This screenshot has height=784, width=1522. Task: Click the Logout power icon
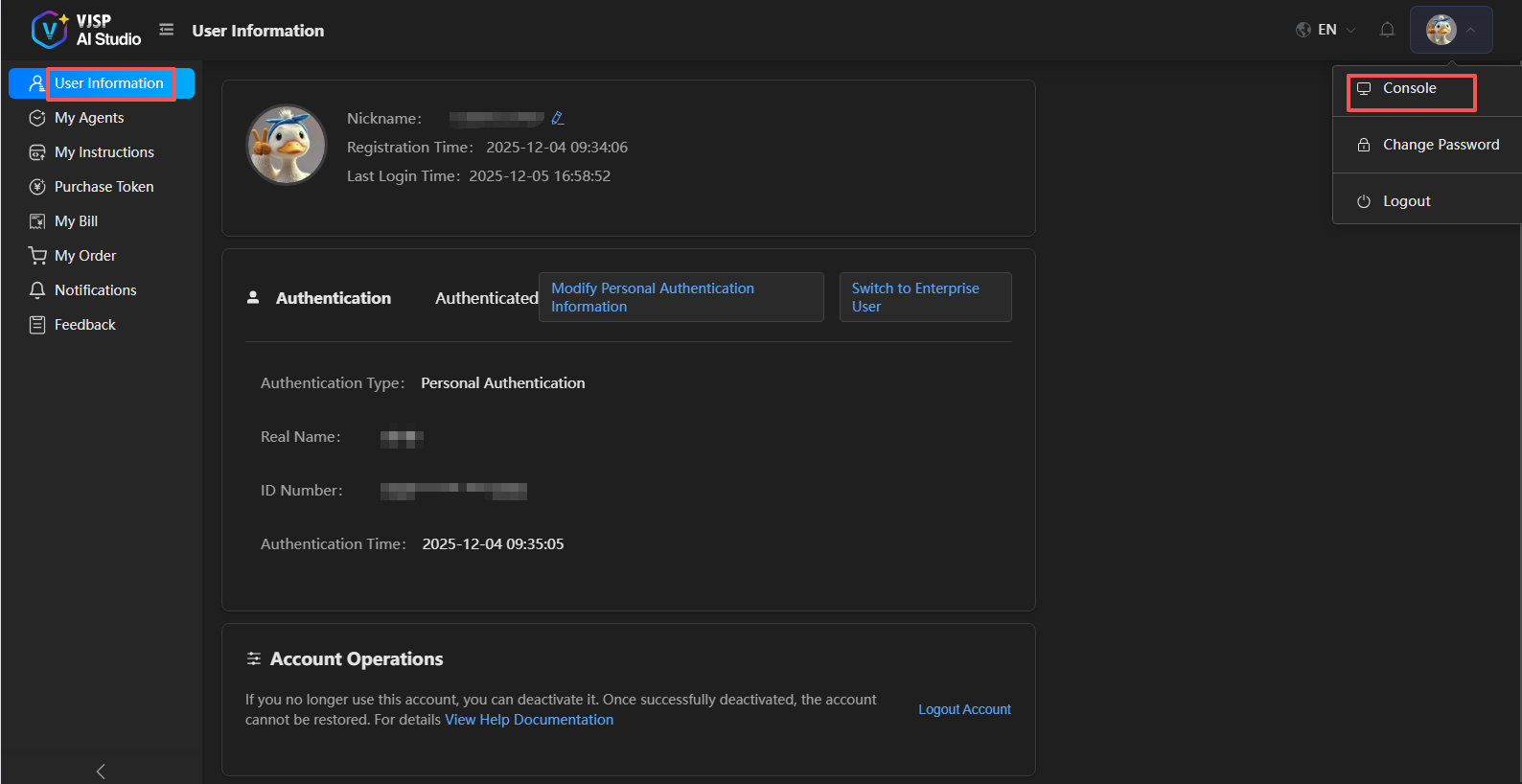coord(1364,201)
